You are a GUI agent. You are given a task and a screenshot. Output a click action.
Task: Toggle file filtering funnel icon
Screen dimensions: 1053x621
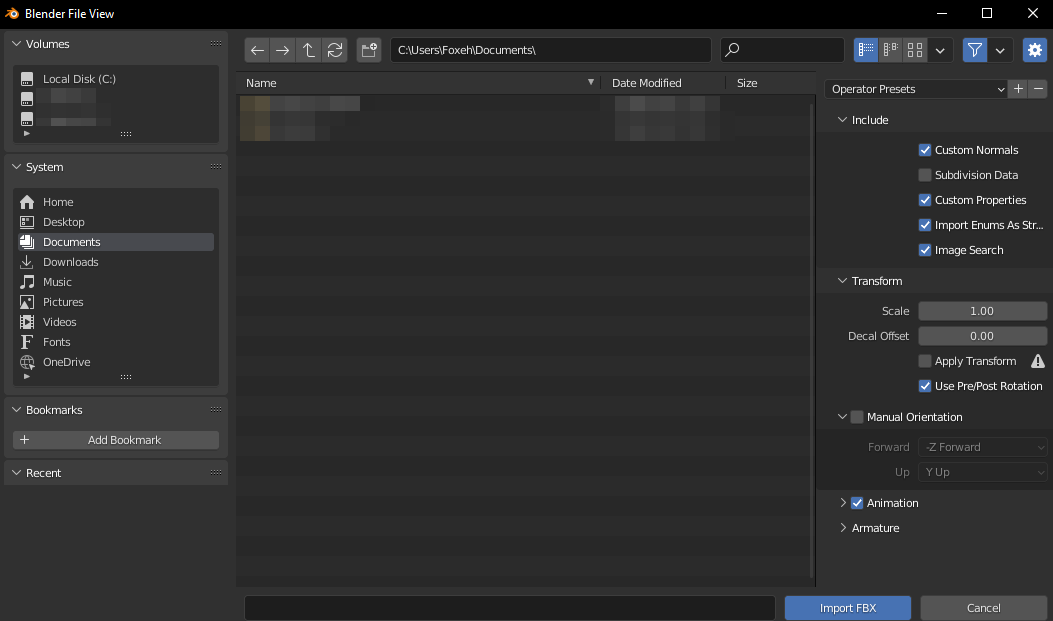click(974, 50)
